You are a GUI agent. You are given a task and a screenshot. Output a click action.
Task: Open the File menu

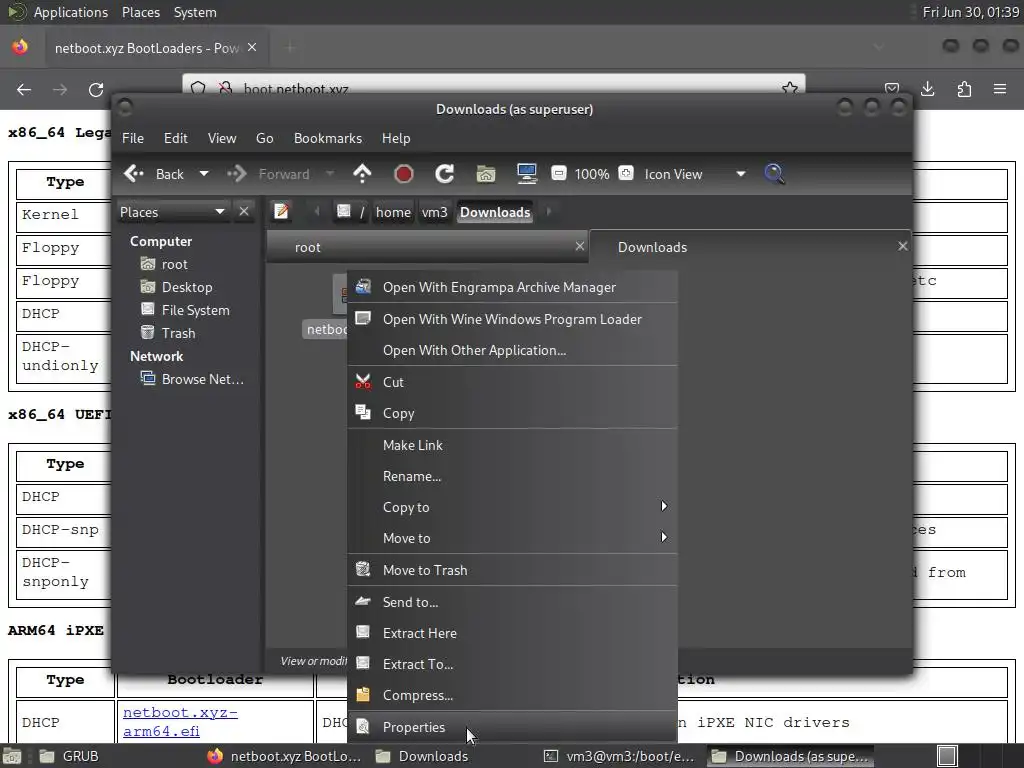coord(133,138)
